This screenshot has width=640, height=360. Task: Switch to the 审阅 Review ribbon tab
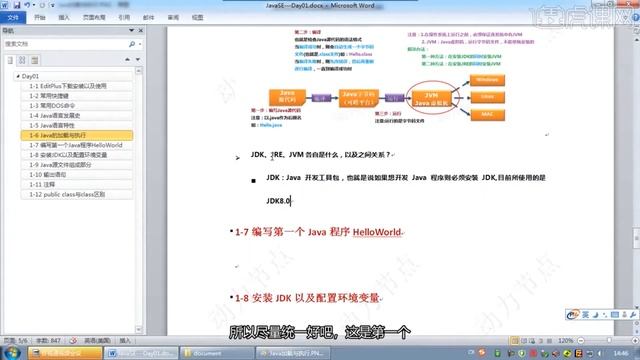[173, 18]
